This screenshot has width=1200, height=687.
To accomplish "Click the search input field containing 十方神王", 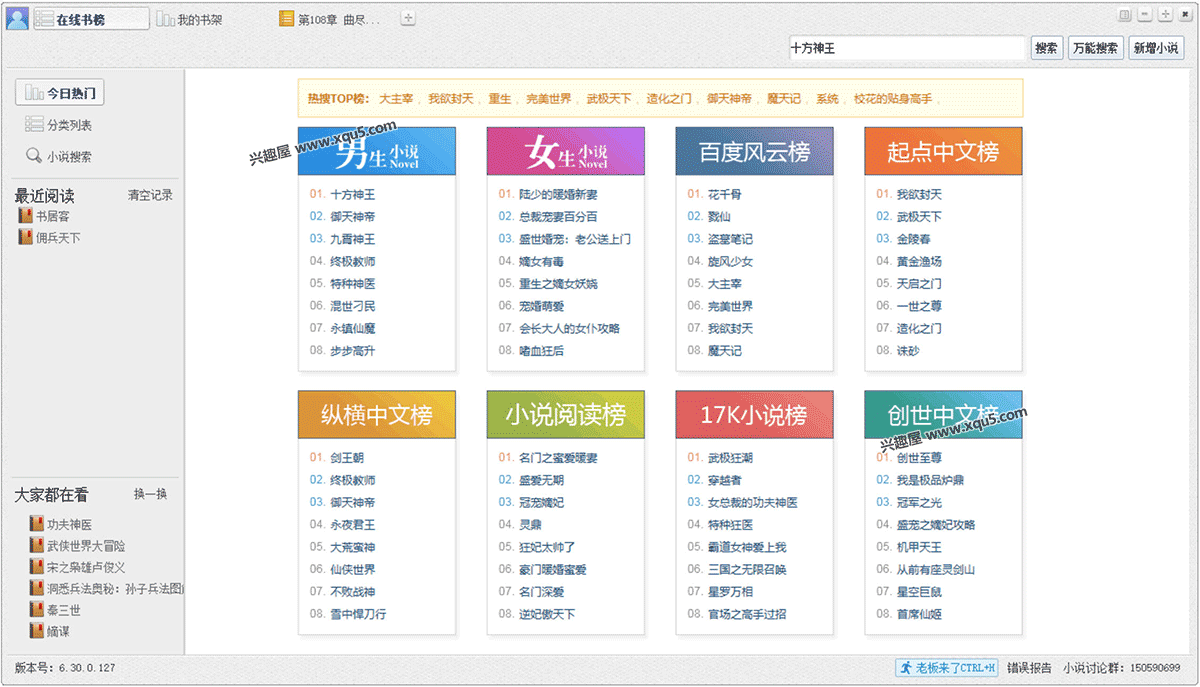I will click(906, 47).
